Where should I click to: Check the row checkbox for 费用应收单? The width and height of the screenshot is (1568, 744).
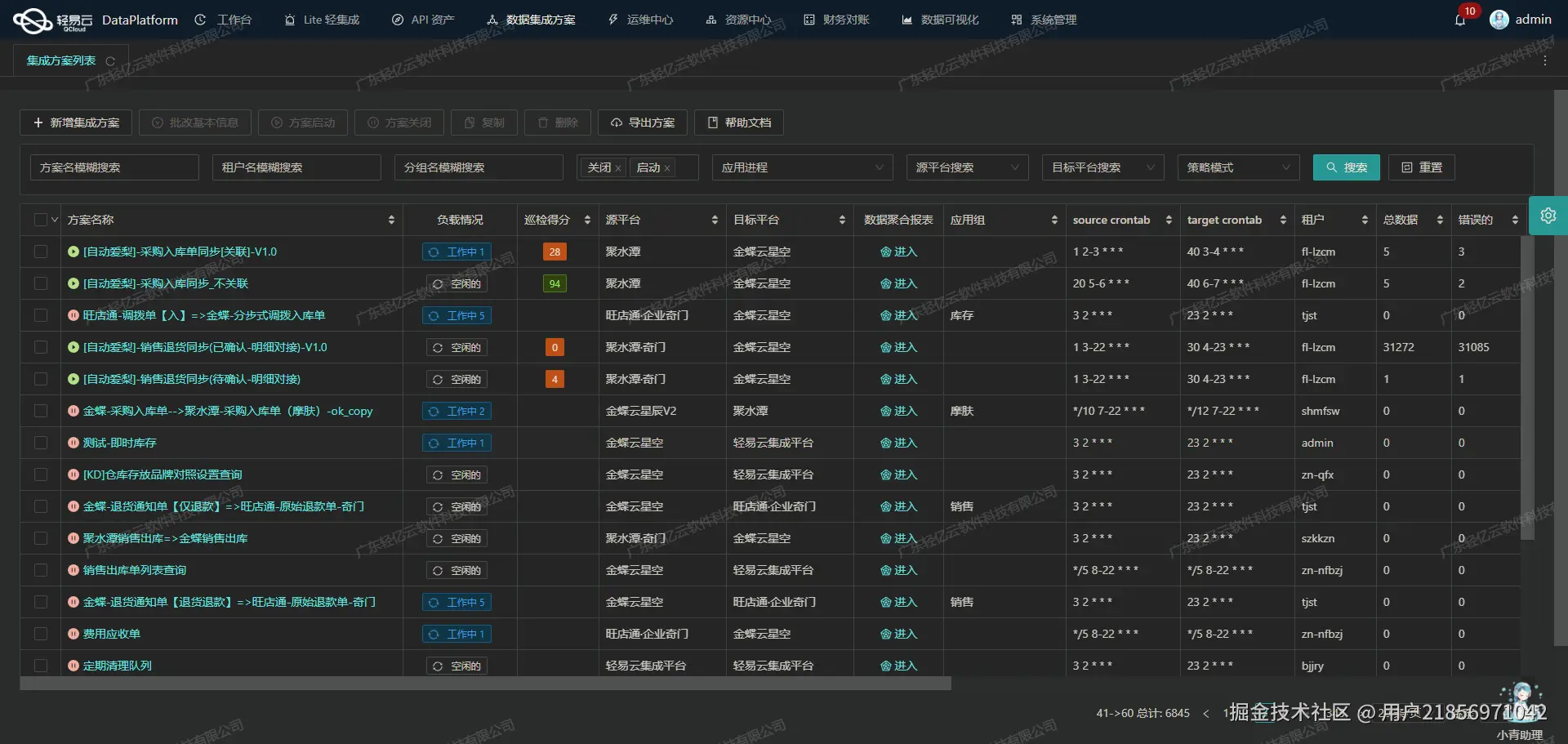point(41,633)
